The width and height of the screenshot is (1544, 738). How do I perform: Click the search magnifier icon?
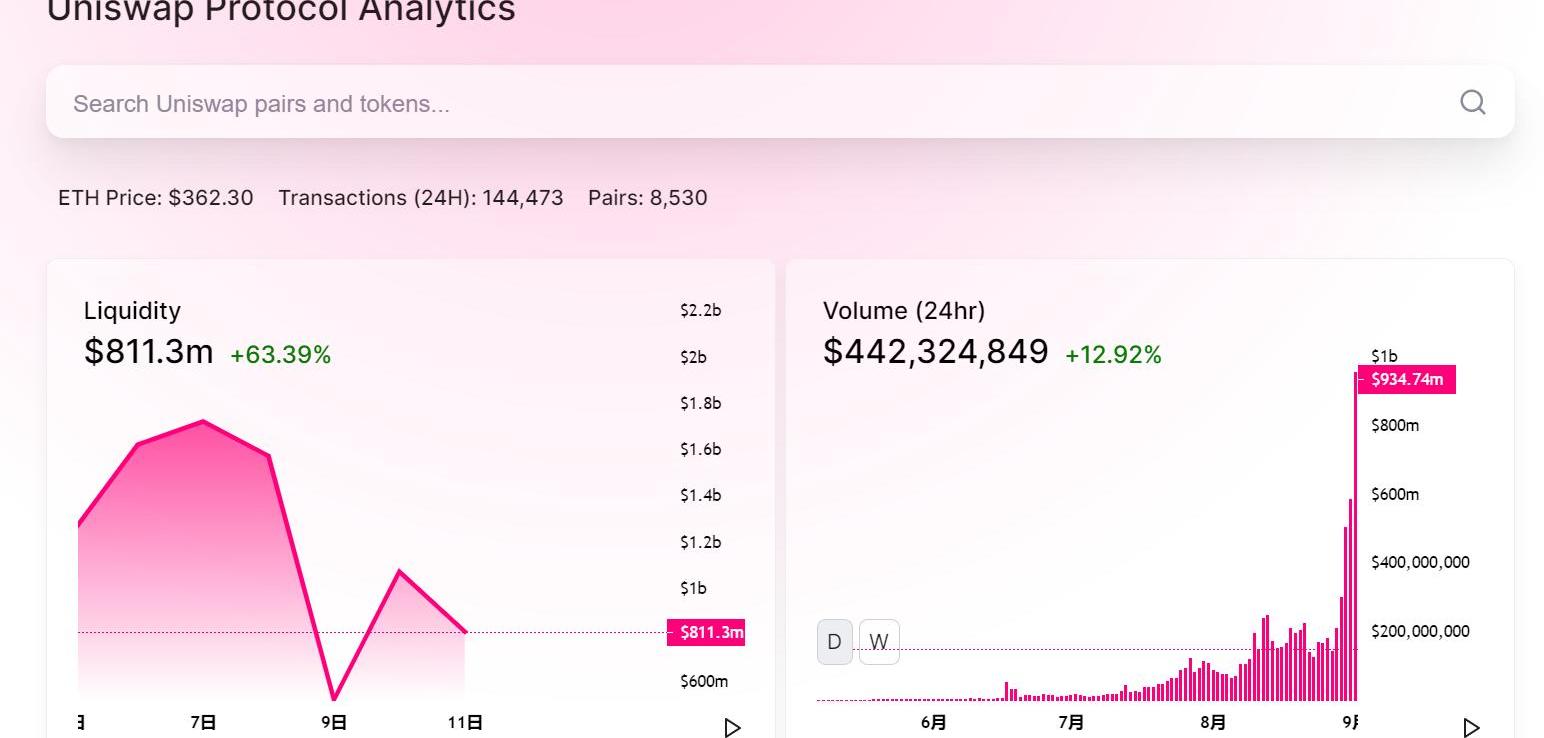1472,102
